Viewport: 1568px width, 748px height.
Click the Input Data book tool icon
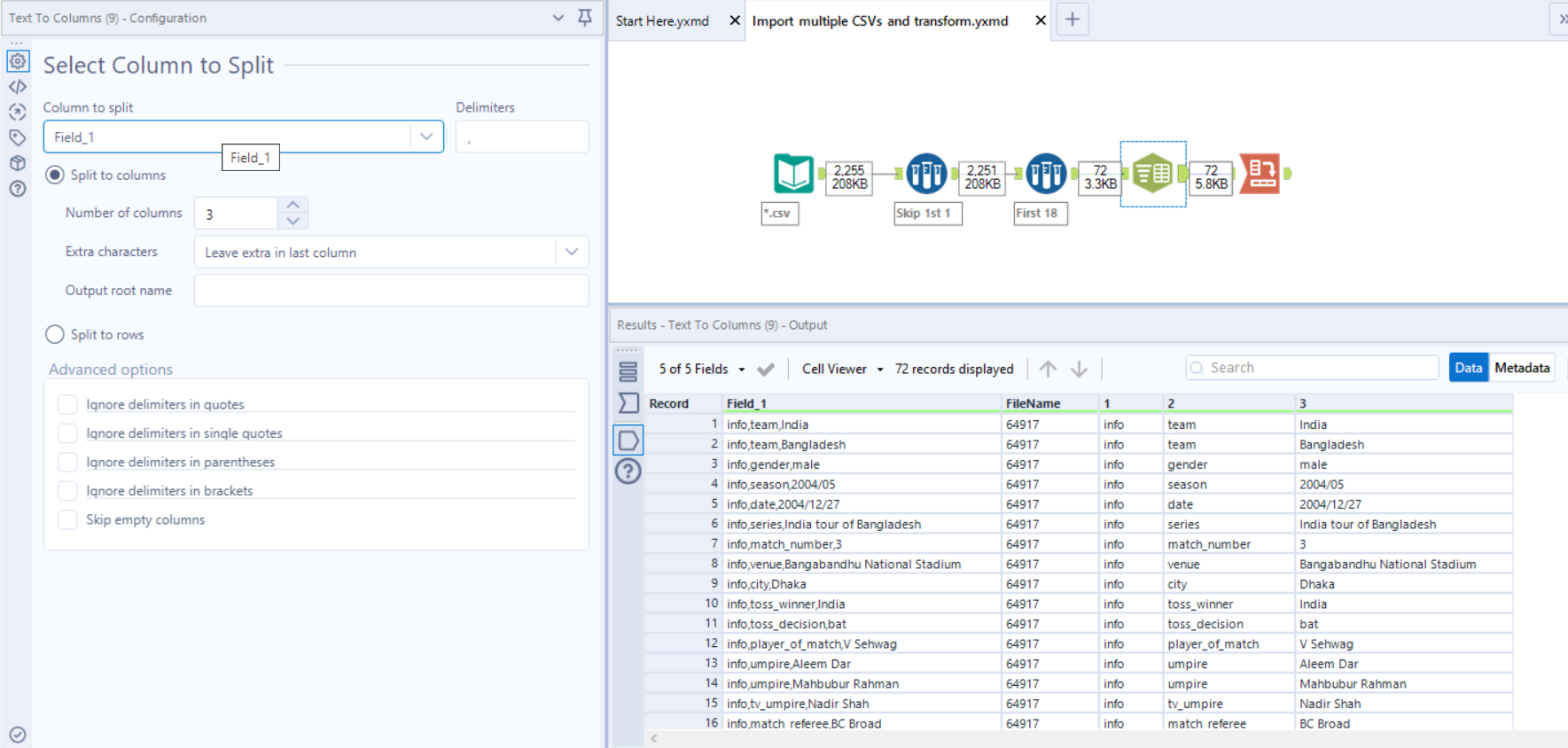[792, 174]
